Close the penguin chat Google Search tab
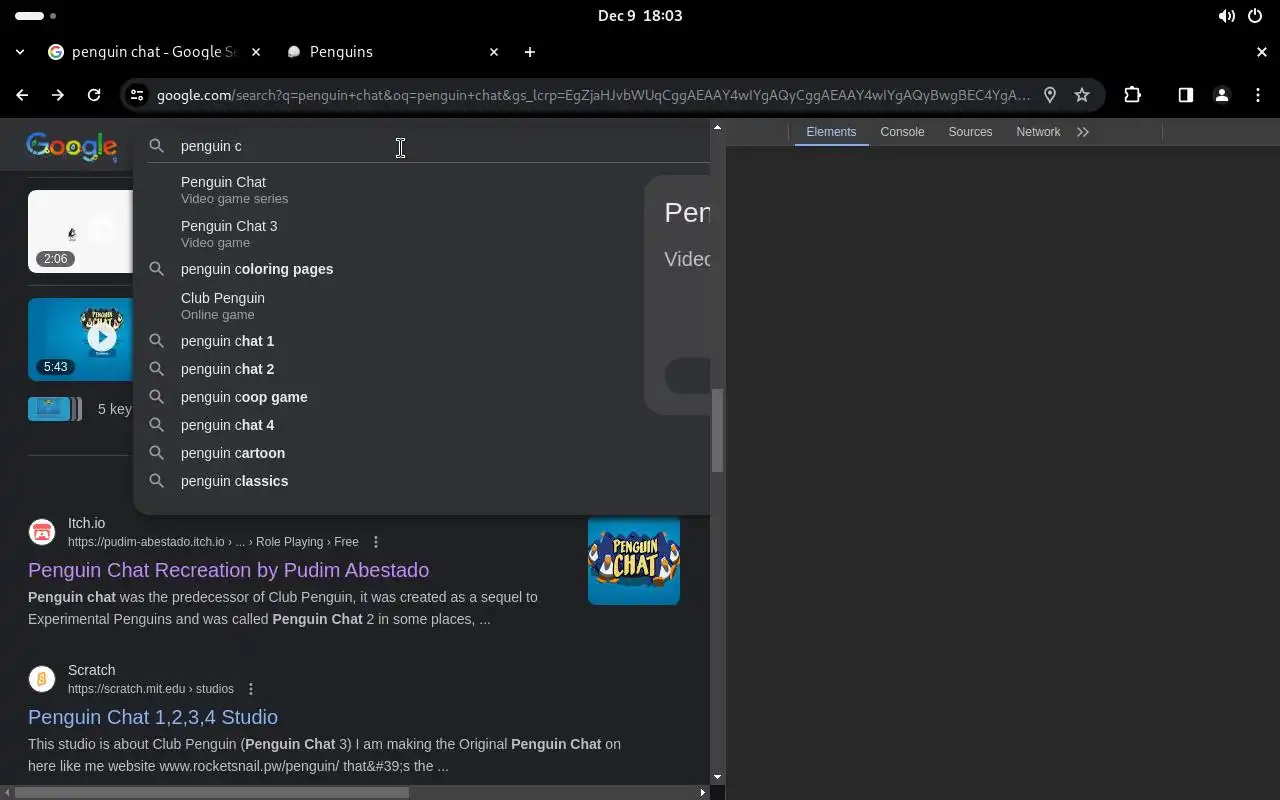The width and height of the screenshot is (1280, 800). [x=256, y=52]
